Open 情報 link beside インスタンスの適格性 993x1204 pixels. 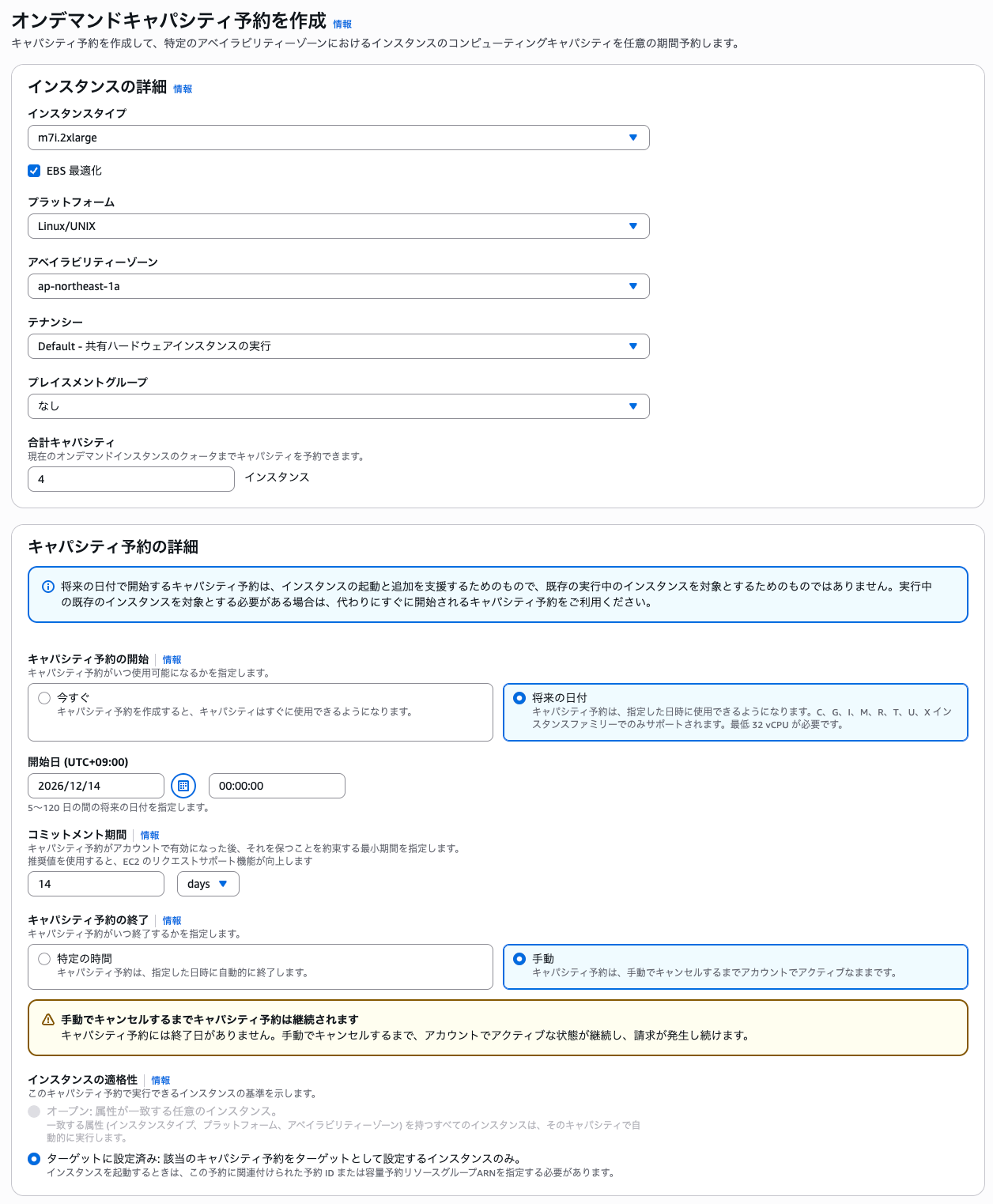pos(160,1081)
